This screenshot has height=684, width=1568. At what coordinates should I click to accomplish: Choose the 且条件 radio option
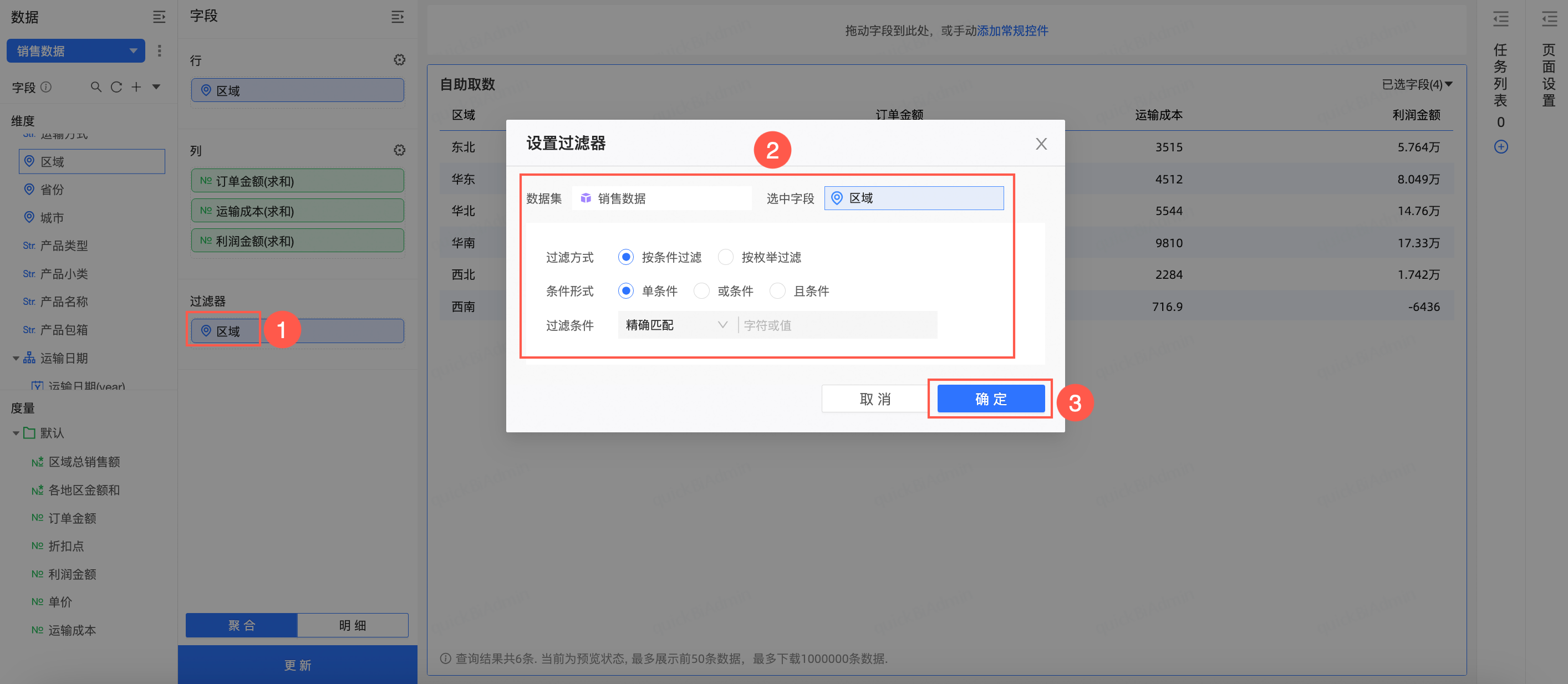point(777,291)
